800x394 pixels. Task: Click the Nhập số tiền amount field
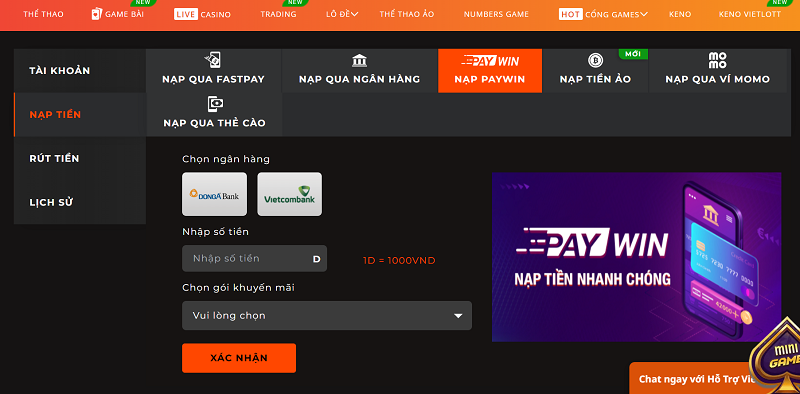tap(255, 258)
